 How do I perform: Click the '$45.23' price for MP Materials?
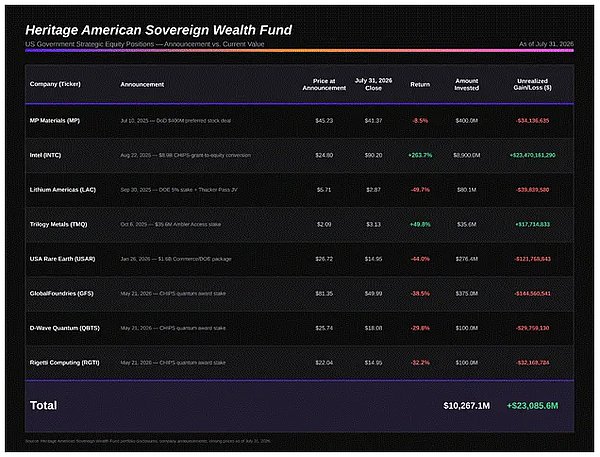(324, 121)
